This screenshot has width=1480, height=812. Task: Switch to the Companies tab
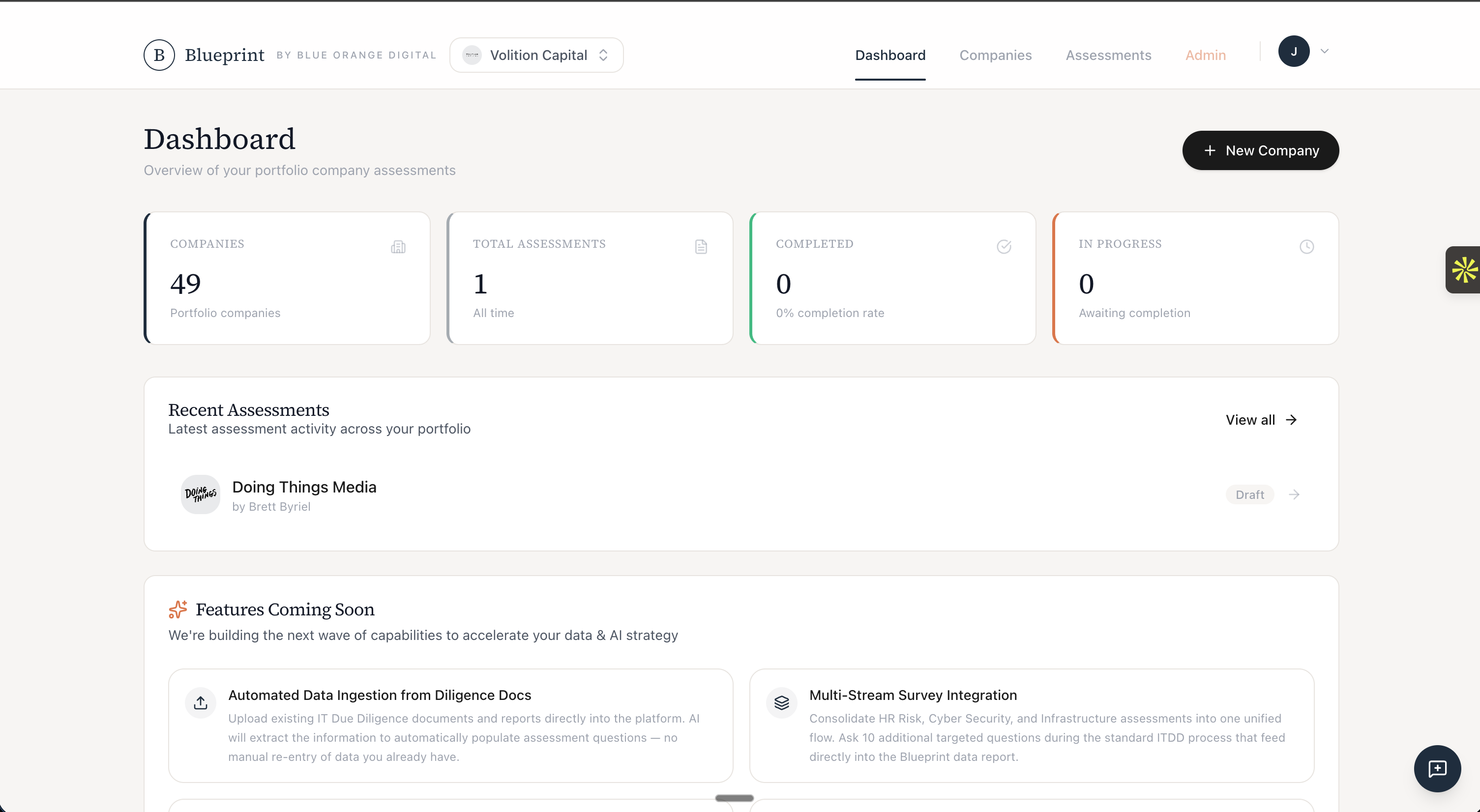995,55
